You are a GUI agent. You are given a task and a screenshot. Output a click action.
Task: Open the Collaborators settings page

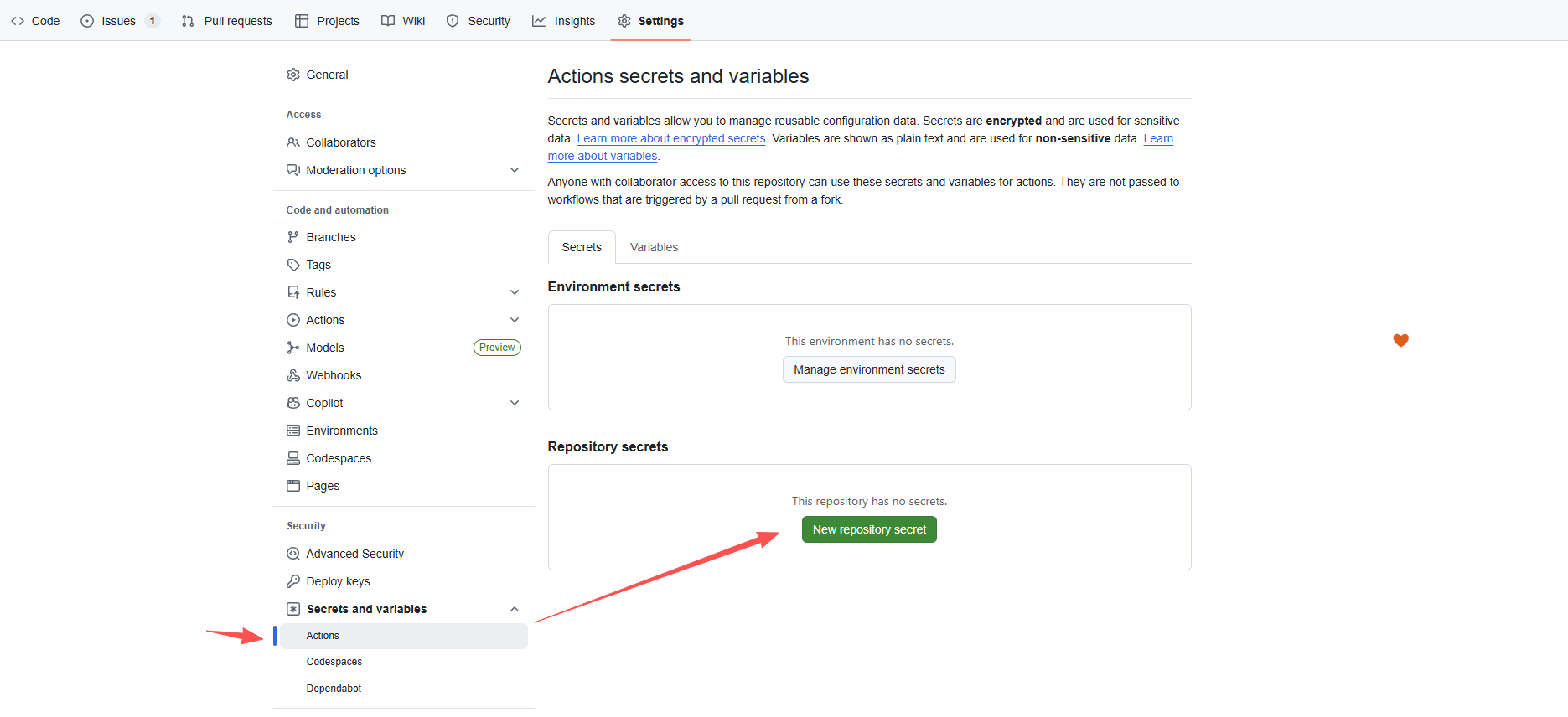click(x=403, y=142)
